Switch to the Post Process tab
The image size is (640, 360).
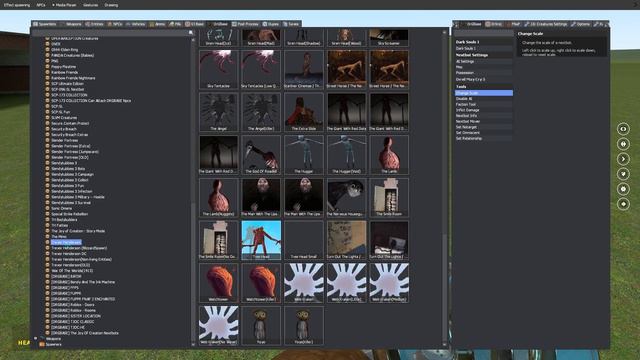246,24
